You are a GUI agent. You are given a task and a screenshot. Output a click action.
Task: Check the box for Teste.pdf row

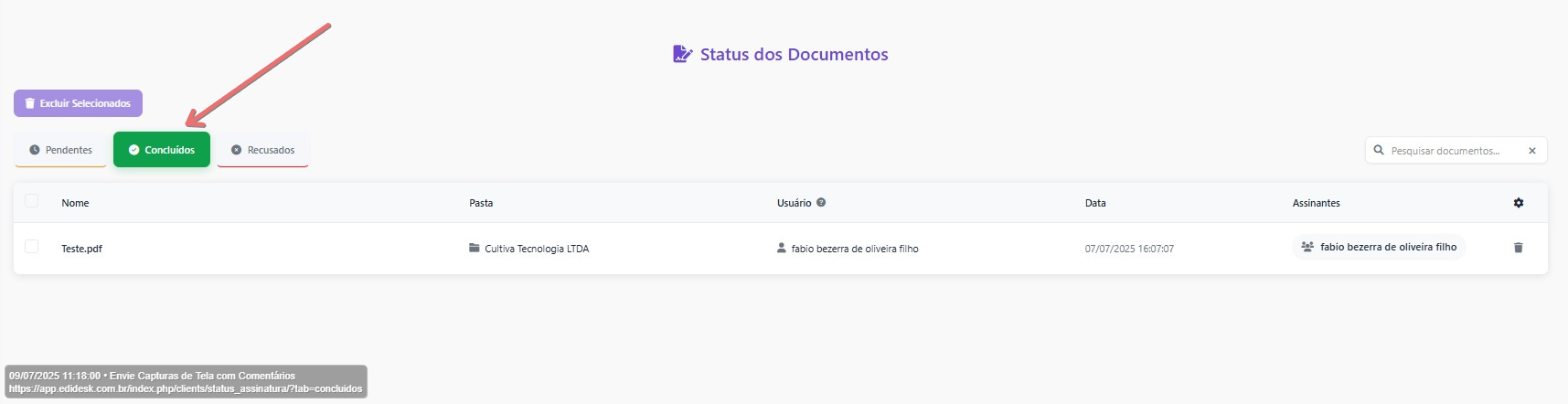[32, 247]
